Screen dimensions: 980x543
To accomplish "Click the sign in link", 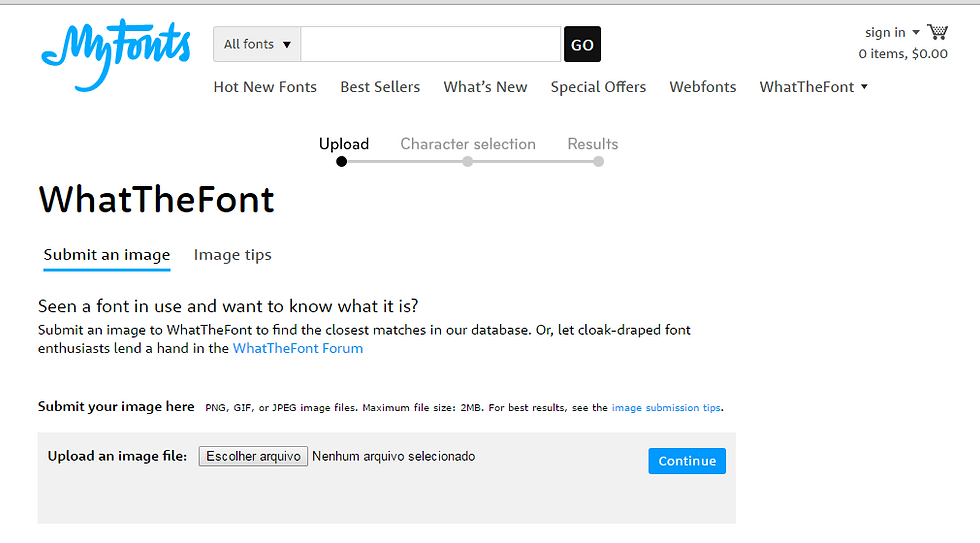I will [x=885, y=32].
